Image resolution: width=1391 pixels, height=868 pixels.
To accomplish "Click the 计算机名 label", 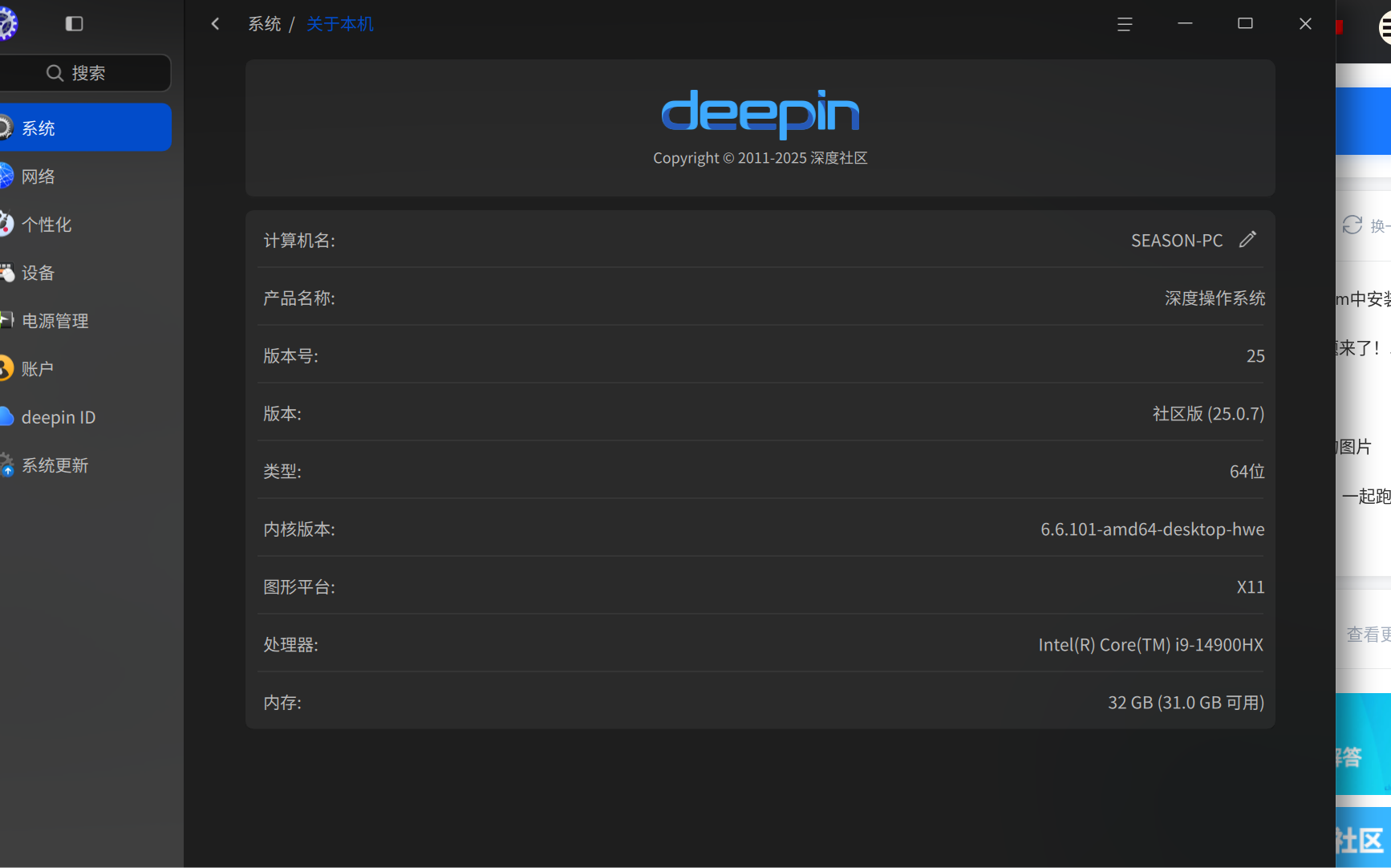I will pyautogui.click(x=299, y=241).
